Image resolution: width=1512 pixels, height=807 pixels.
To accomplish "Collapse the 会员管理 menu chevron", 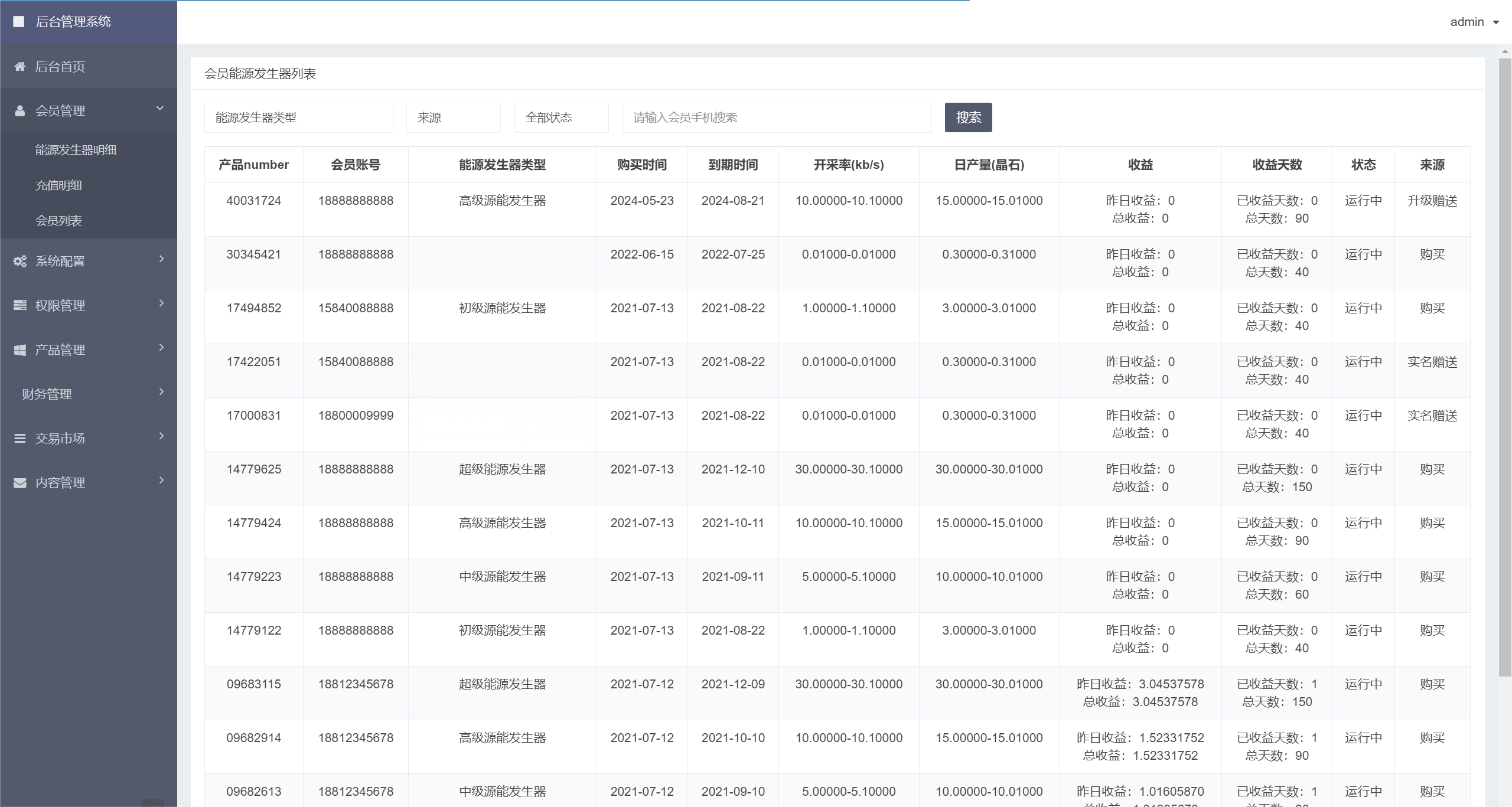I will (159, 109).
